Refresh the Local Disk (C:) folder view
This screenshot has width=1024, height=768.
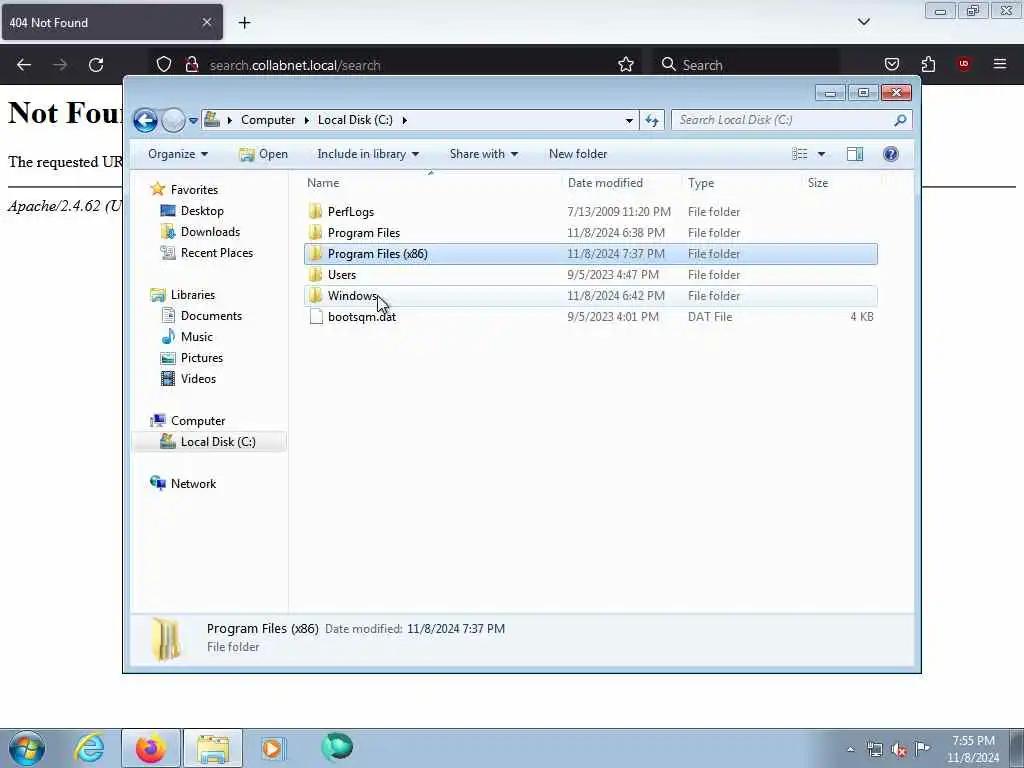[652, 120]
